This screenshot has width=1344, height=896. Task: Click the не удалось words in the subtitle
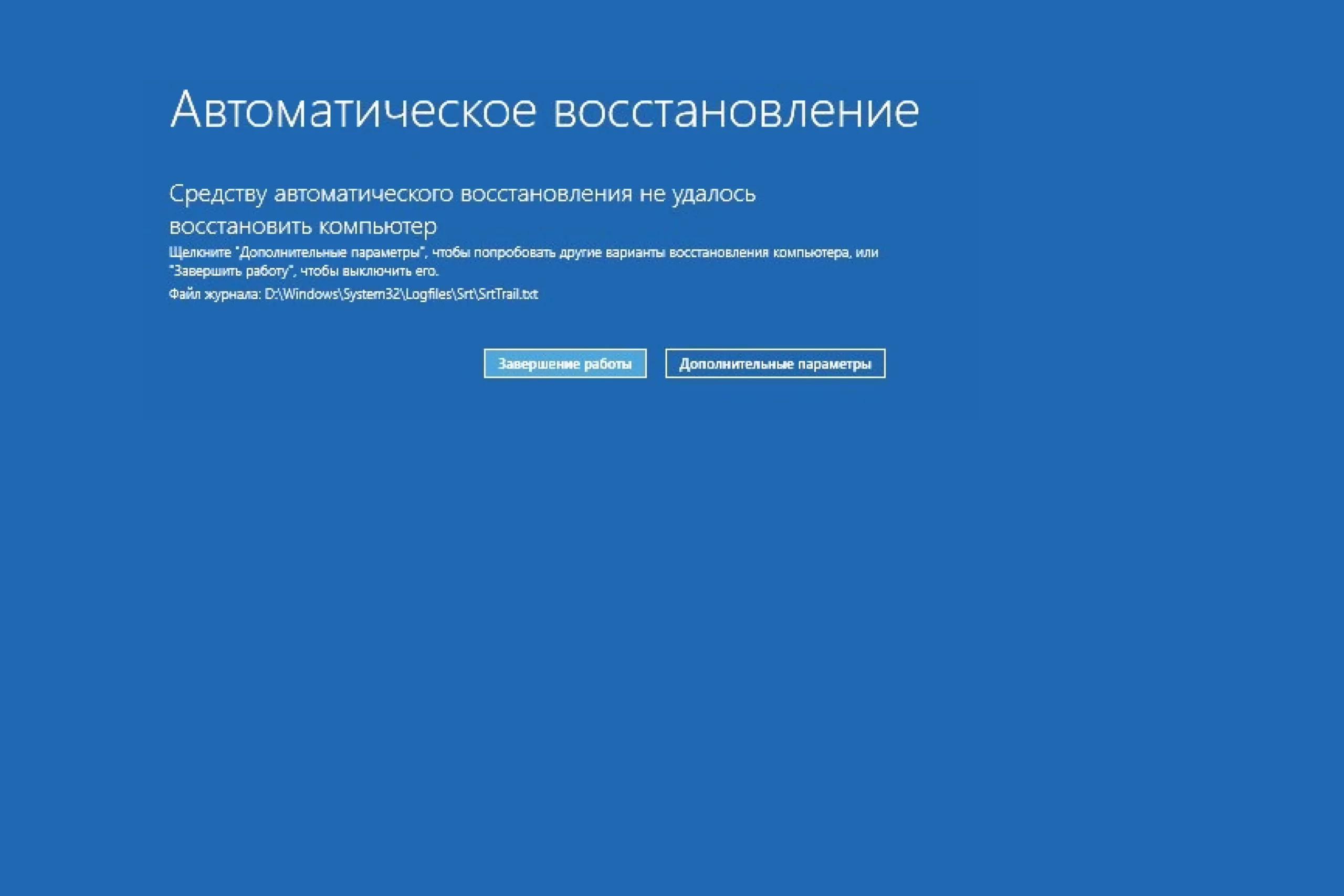pyautogui.click(x=697, y=194)
